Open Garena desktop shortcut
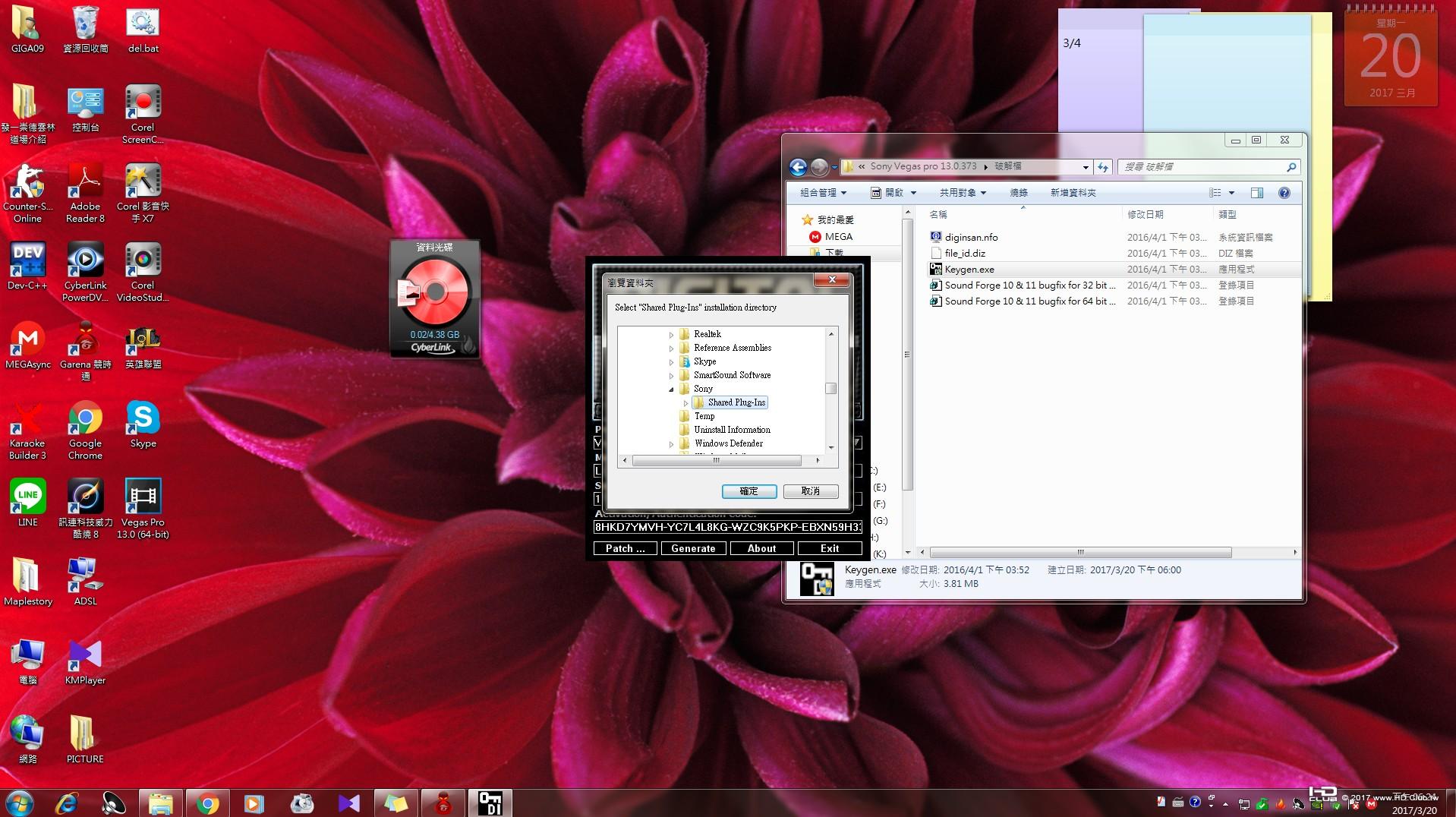 click(85, 351)
